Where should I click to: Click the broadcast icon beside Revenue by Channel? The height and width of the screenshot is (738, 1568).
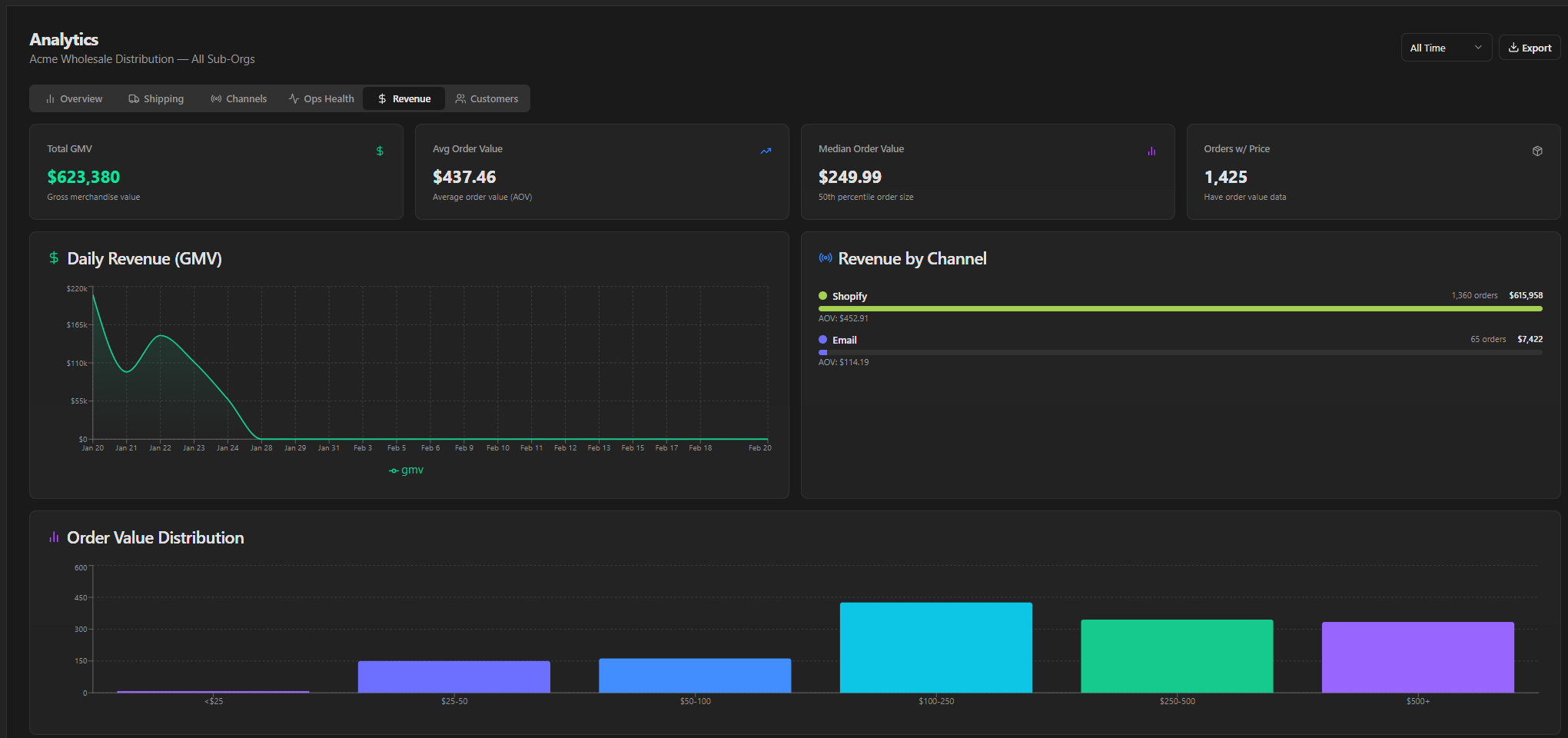pos(826,258)
